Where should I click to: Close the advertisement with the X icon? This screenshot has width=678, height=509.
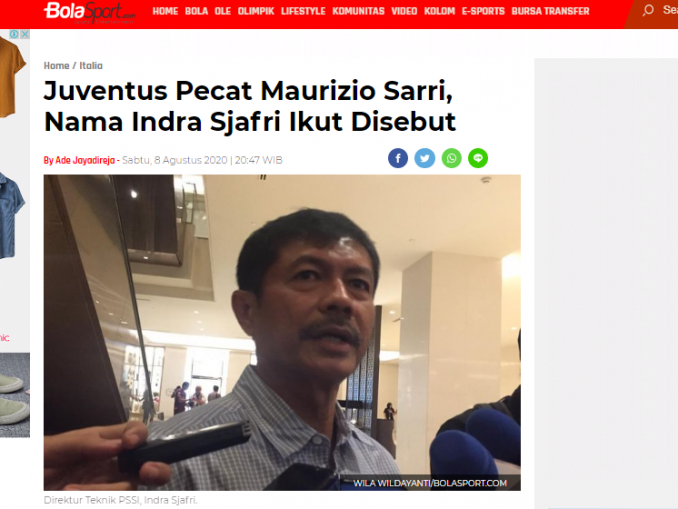click(25, 34)
